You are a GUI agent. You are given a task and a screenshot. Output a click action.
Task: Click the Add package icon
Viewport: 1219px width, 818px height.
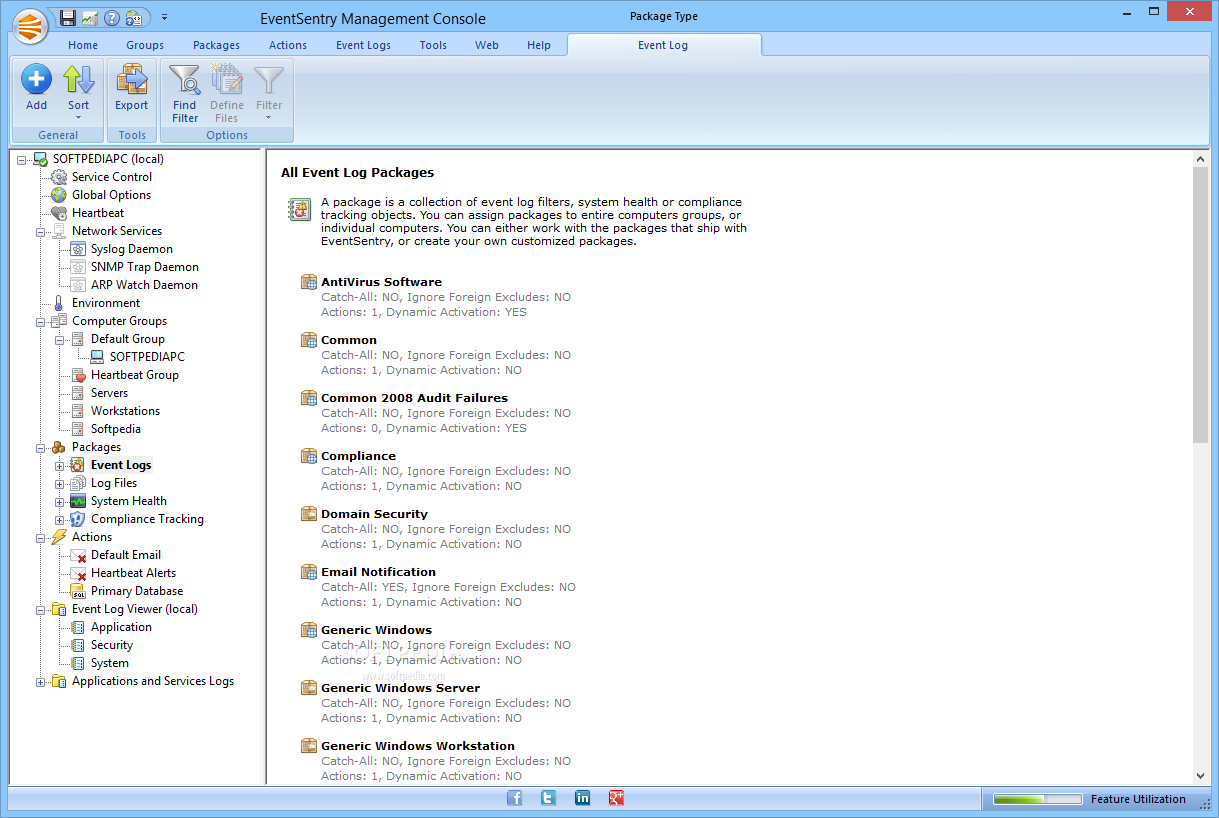pos(36,79)
